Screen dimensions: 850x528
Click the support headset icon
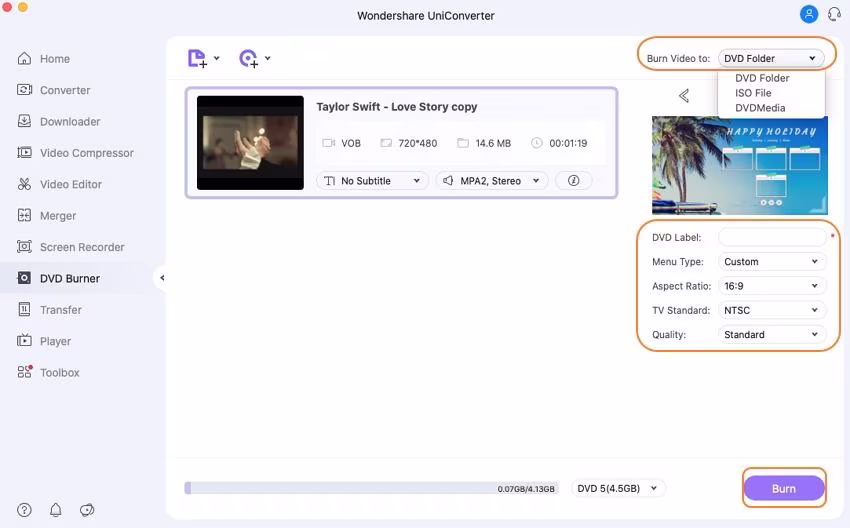(x=834, y=14)
